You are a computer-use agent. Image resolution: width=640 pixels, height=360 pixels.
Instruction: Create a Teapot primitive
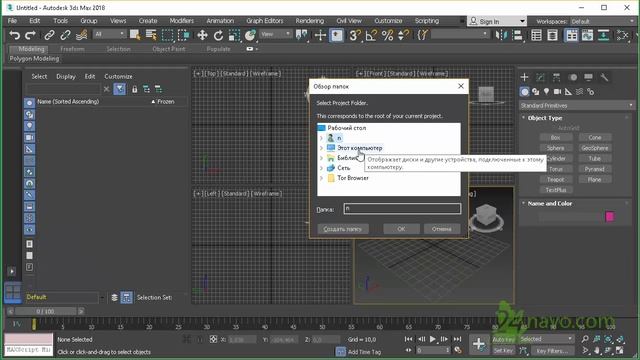click(x=556, y=180)
